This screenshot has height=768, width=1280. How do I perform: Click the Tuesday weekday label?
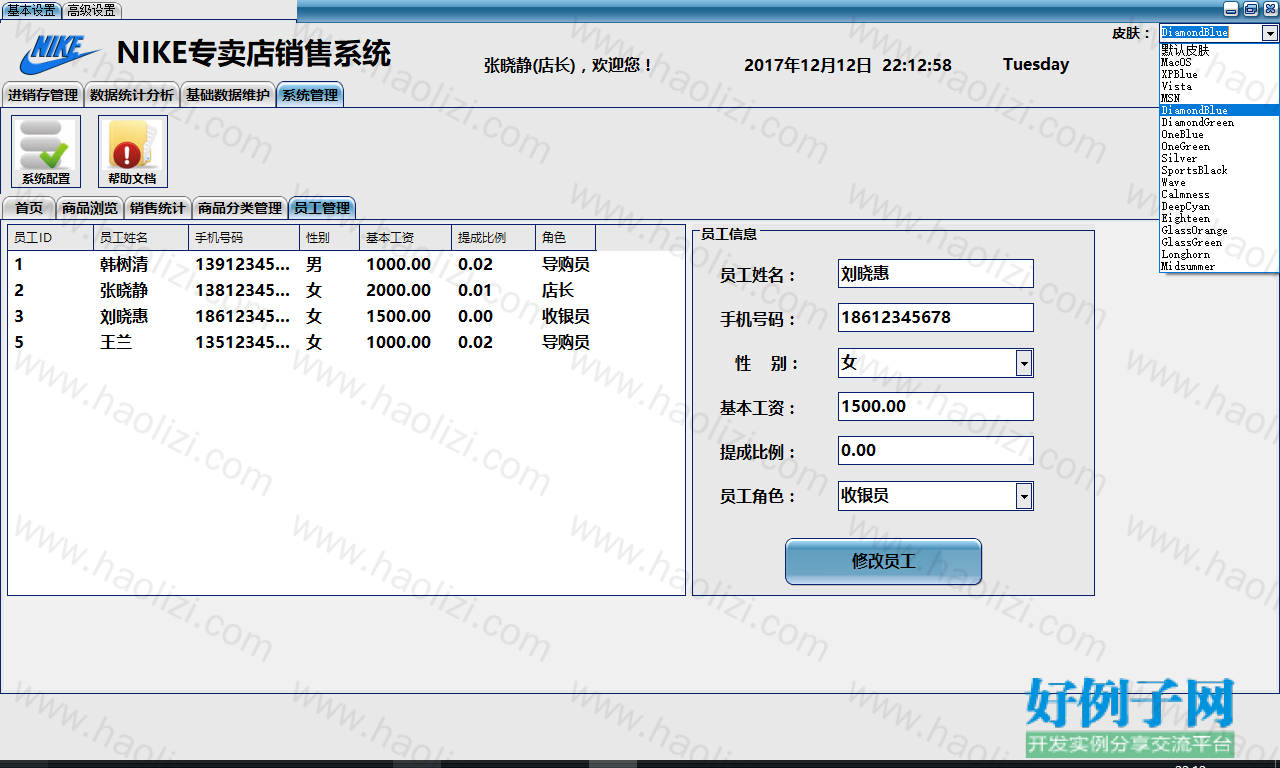[x=1036, y=65]
